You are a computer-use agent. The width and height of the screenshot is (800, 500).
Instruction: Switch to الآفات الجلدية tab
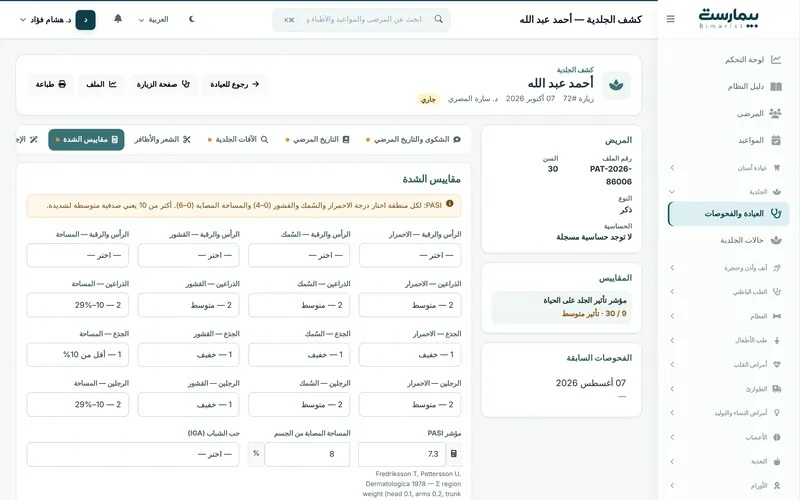coord(238,139)
